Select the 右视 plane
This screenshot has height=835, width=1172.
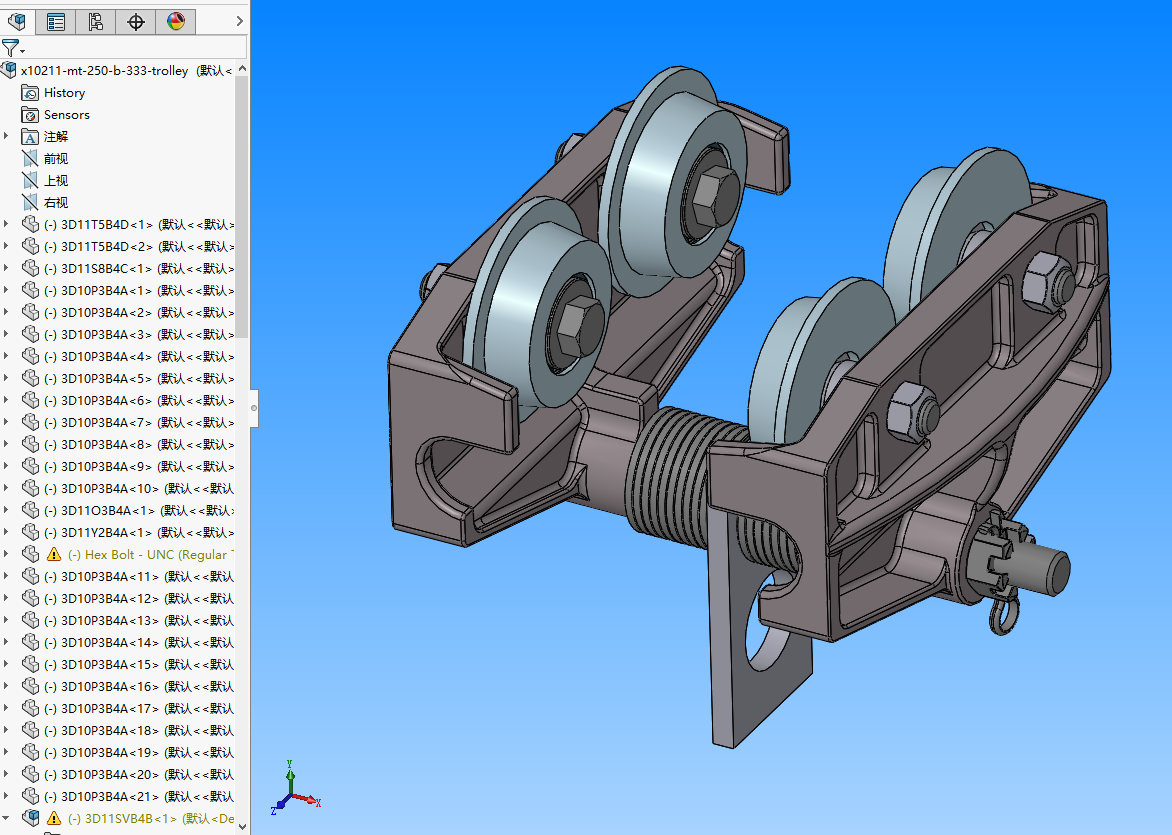click(55, 203)
